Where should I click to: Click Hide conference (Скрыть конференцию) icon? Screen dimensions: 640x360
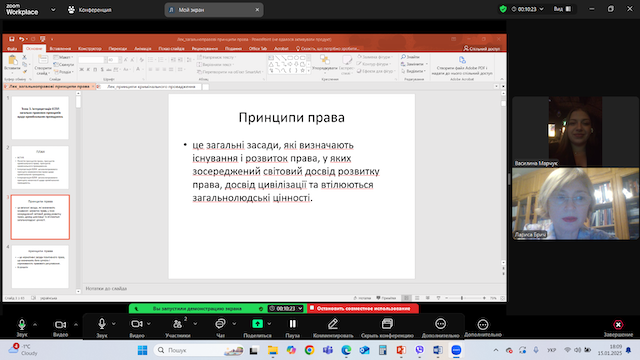[387, 324]
